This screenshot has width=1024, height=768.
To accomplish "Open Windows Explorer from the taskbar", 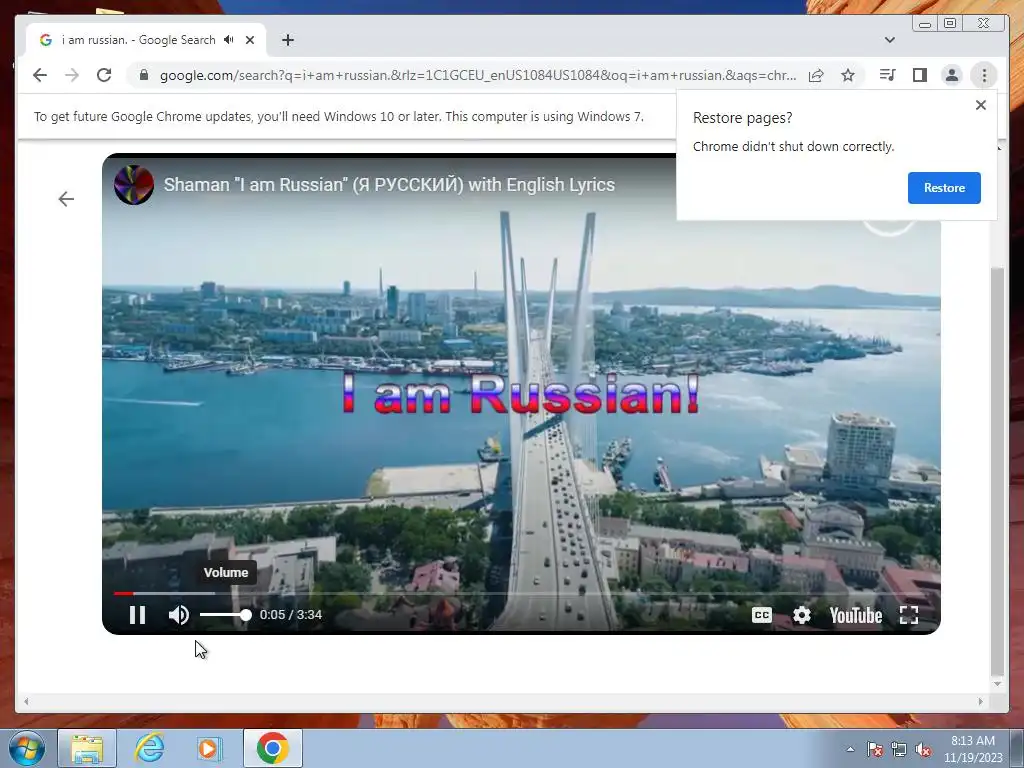I will (87, 748).
